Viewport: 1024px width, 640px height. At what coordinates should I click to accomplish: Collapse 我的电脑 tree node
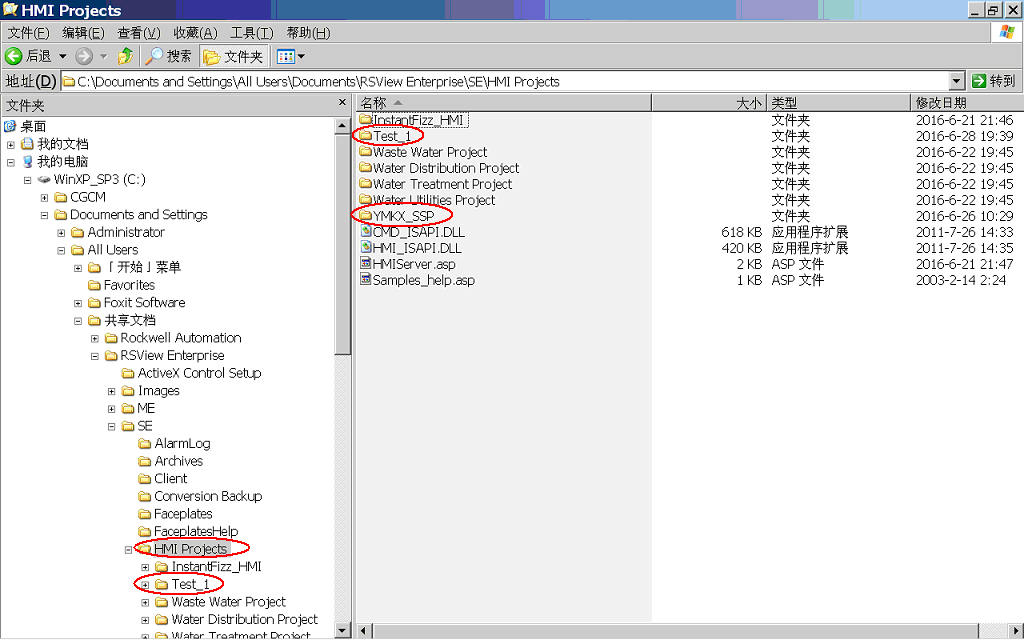pos(10,162)
